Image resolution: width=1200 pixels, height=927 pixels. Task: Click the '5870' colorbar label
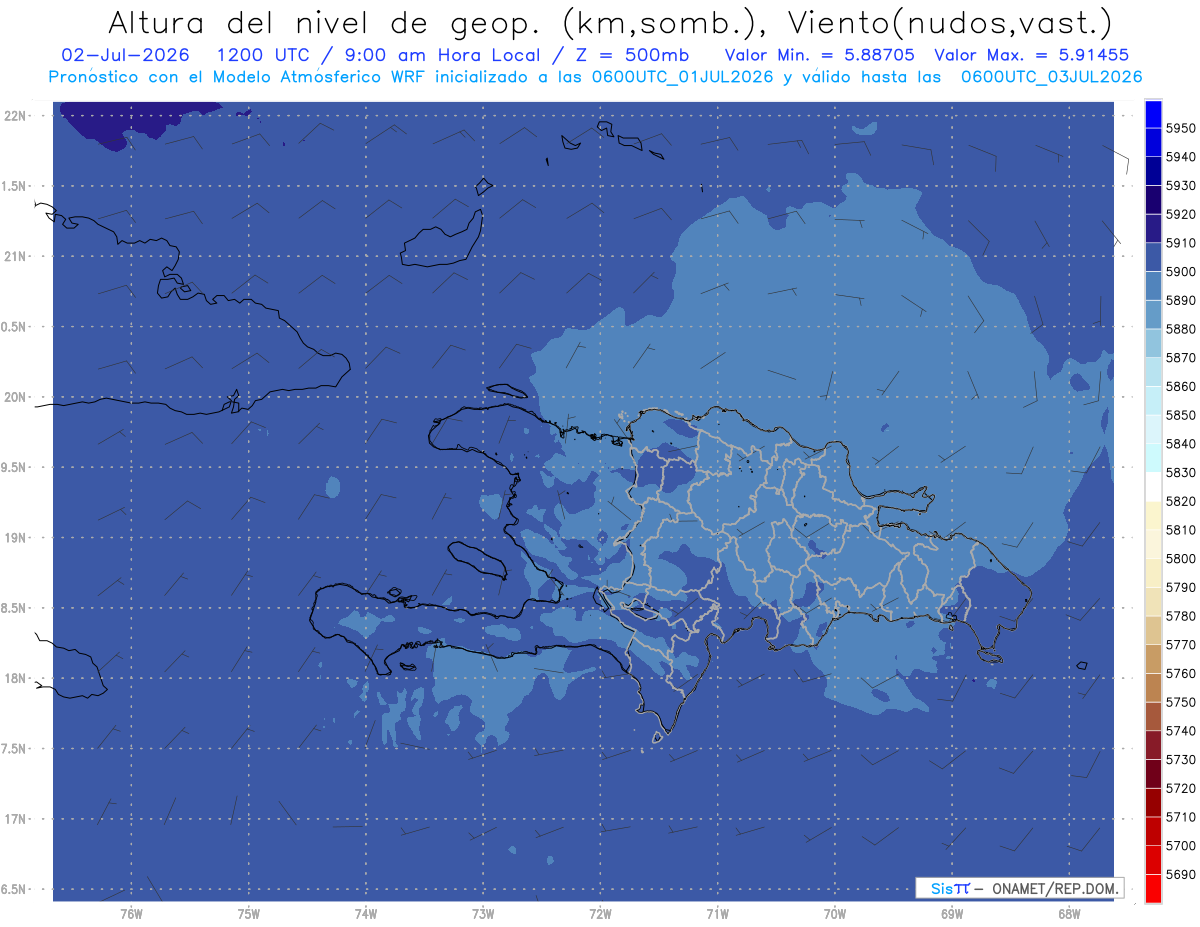pyautogui.click(x=1181, y=358)
